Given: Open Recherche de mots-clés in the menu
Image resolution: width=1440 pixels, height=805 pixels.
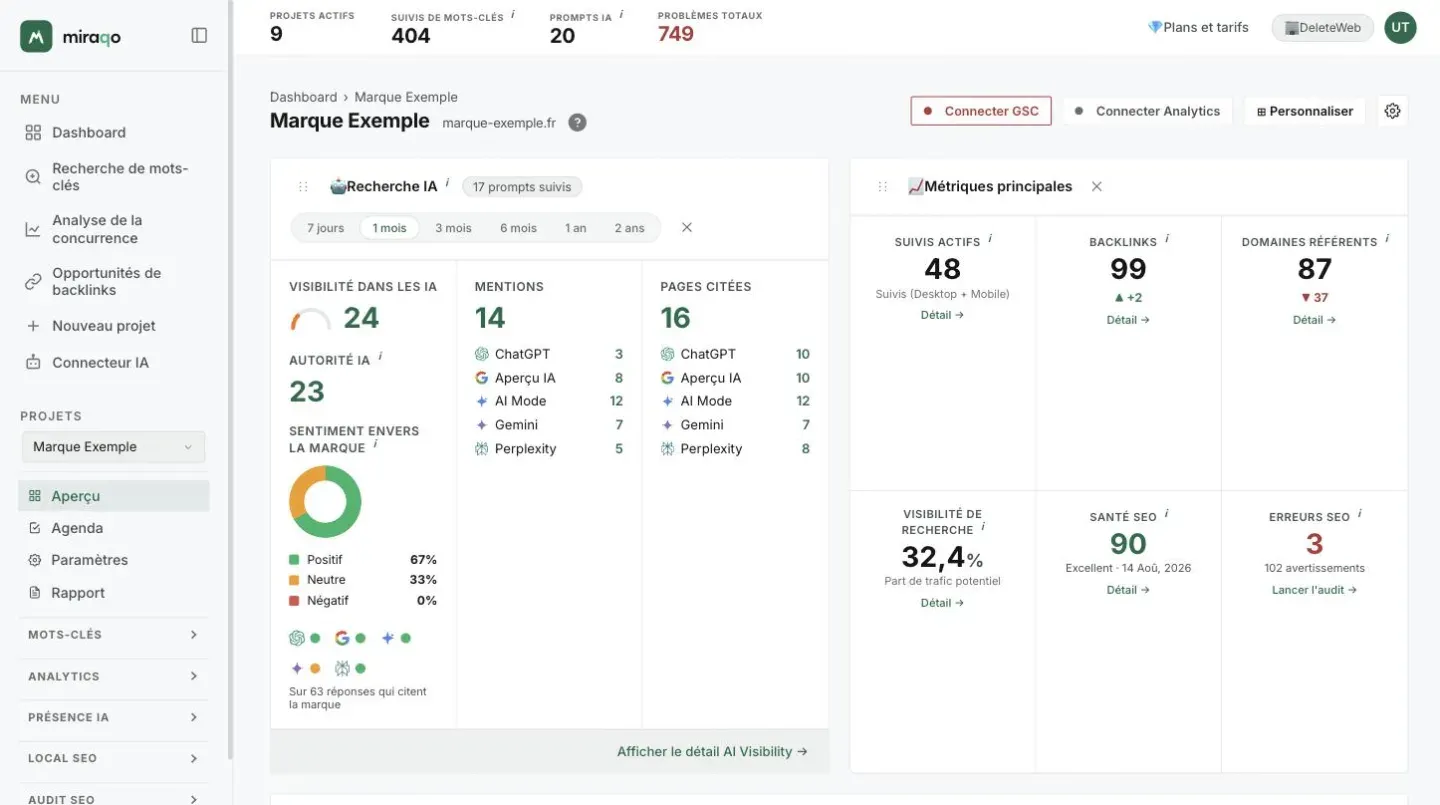Looking at the screenshot, I should 113,177.
